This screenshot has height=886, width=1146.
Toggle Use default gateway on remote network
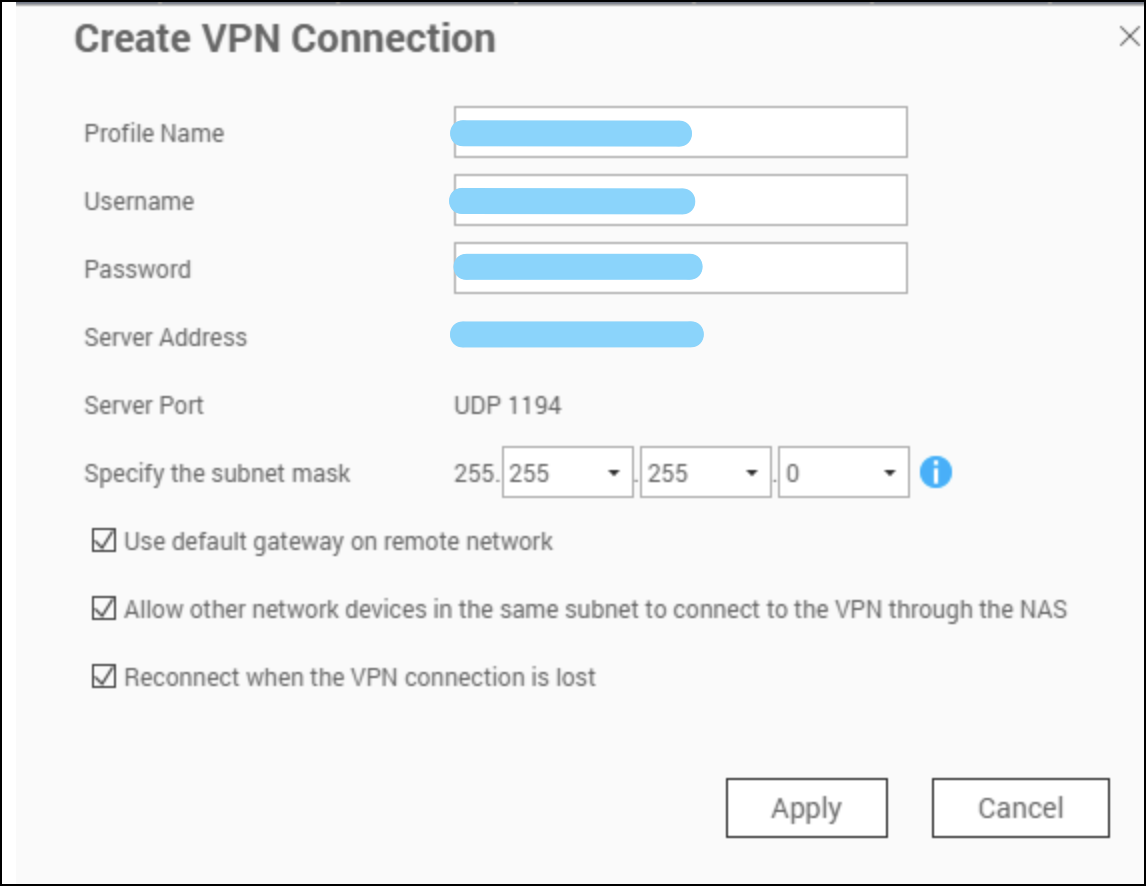coord(104,542)
